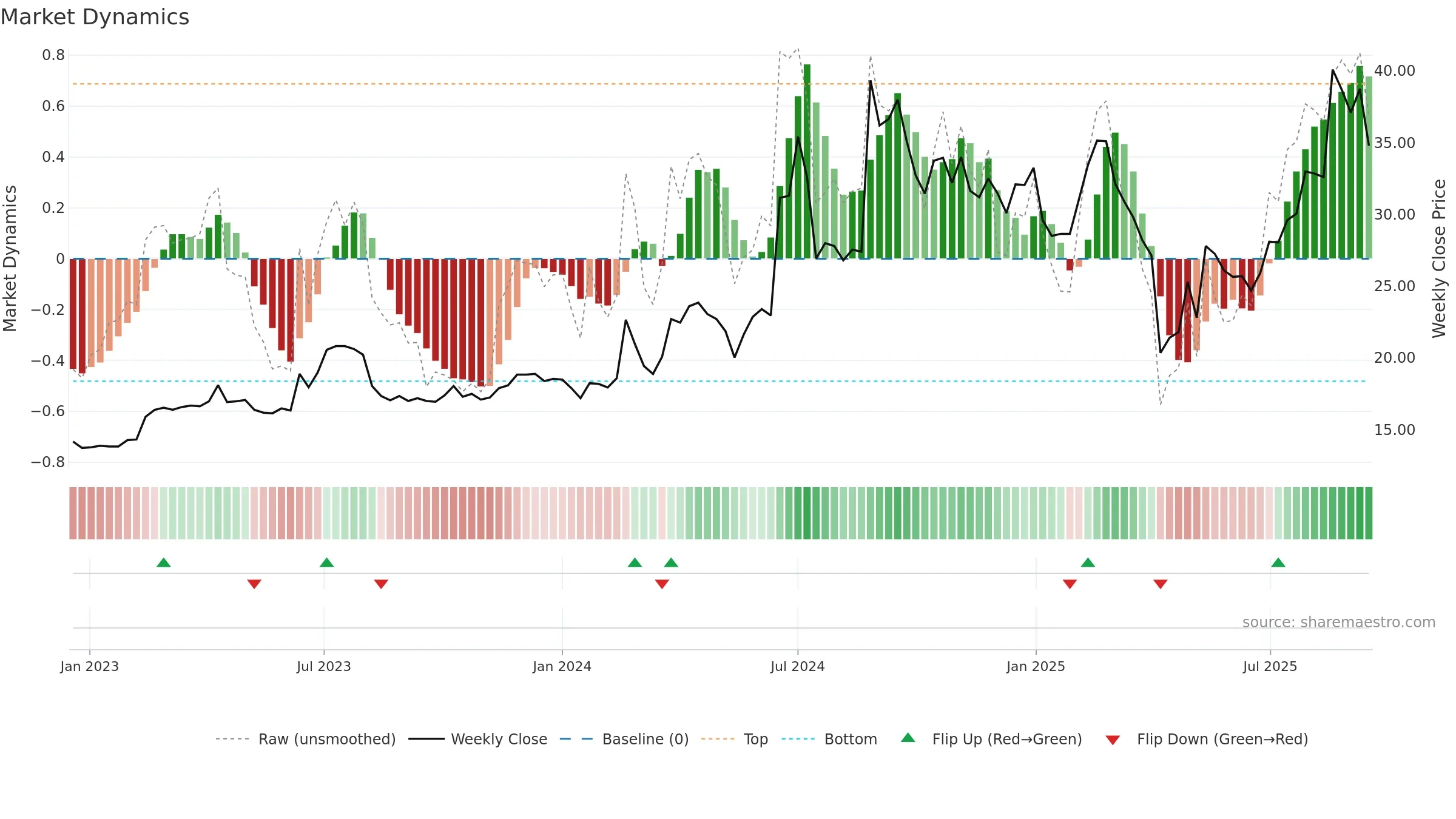Click the −0.8 left axis label
Screen dimensions: 1456x819
48,462
